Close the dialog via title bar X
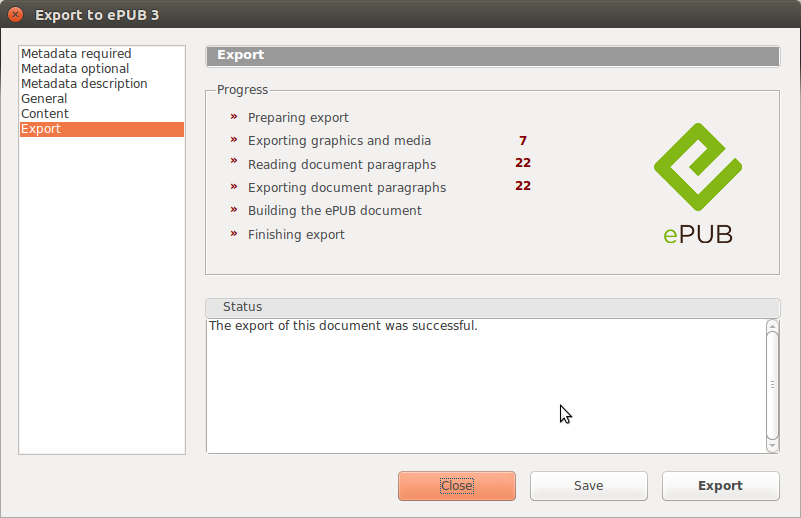 pyautogui.click(x=15, y=14)
